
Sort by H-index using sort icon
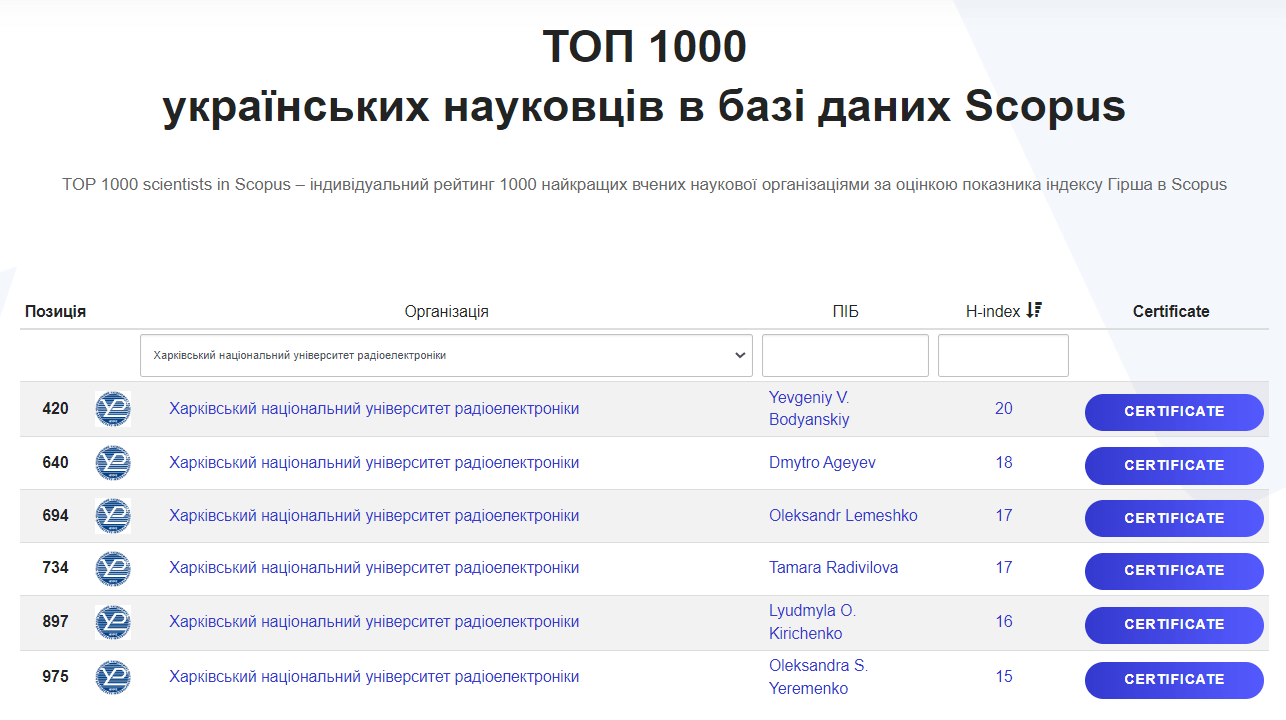1034,311
